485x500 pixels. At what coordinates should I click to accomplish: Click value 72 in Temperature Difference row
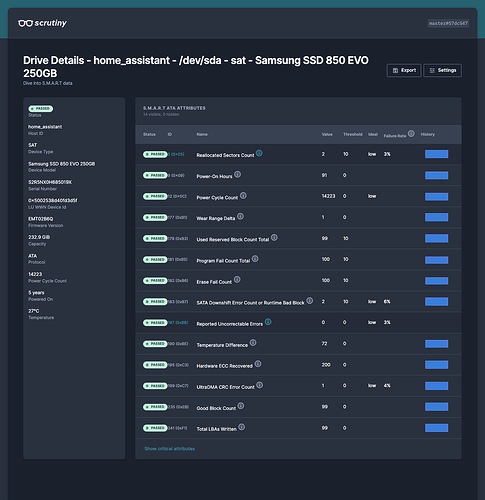tap(324, 343)
